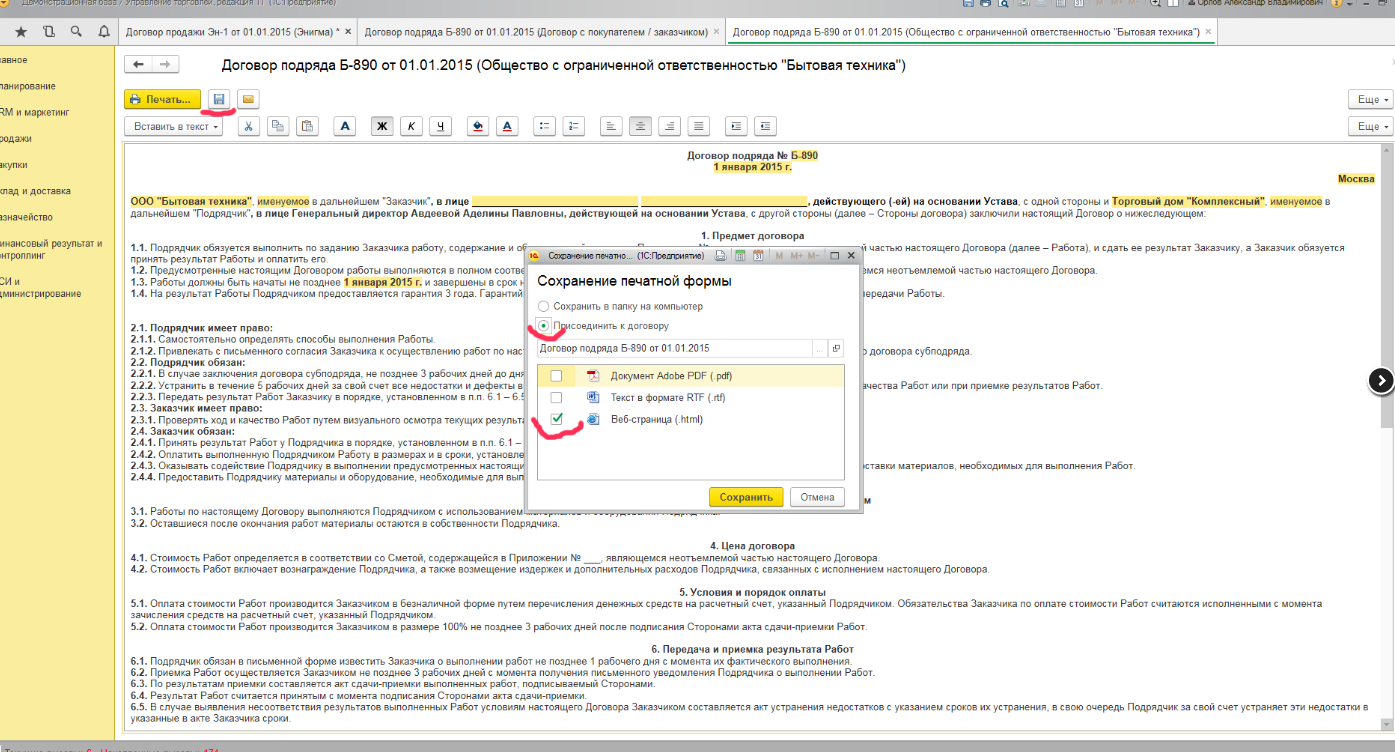This screenshot has width=1395, height=752.
Task: Click the yellow 'Печать...' button
Action: 163,99
